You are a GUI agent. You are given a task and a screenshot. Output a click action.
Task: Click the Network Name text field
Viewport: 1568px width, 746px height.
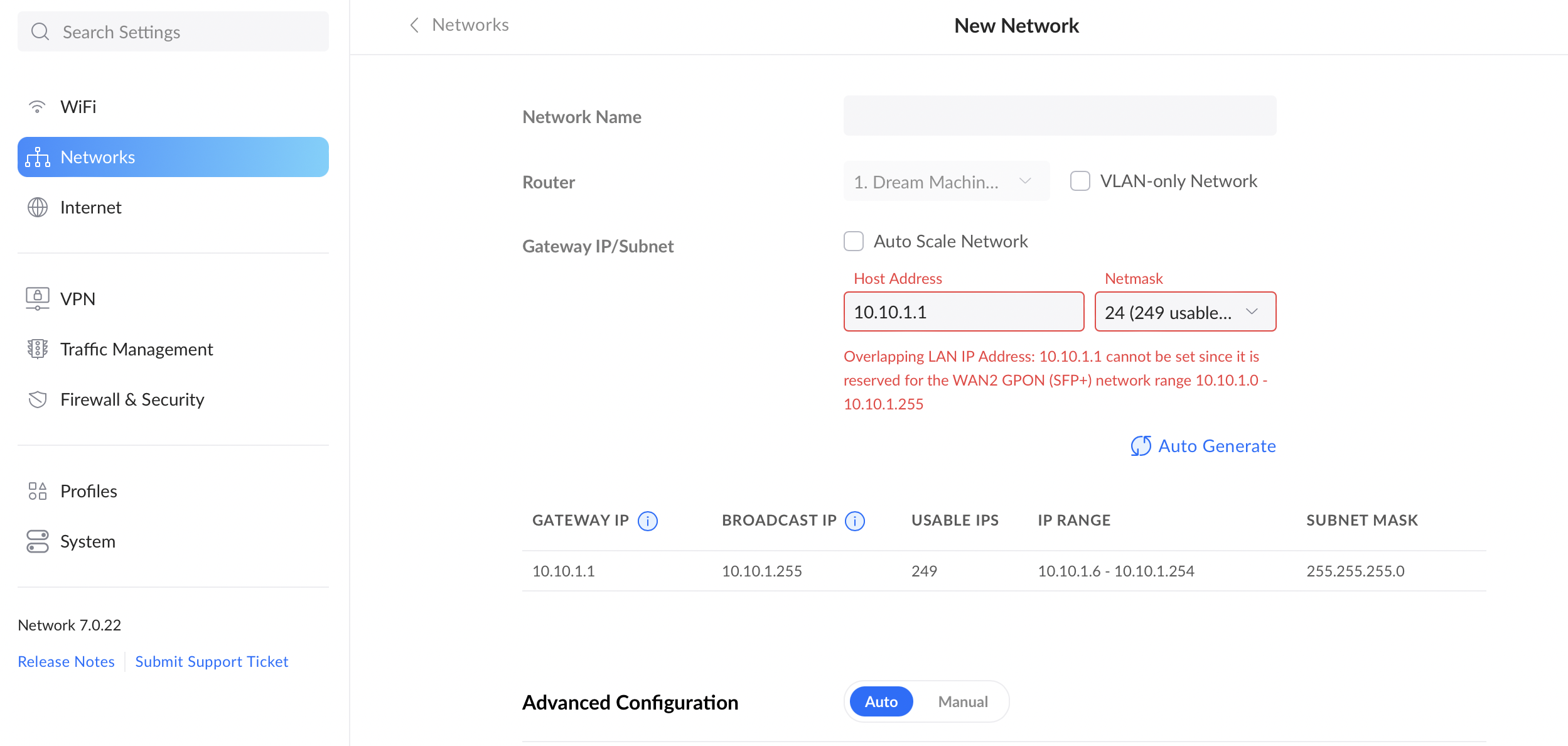pyautogui.click(x=1060, y=116)
